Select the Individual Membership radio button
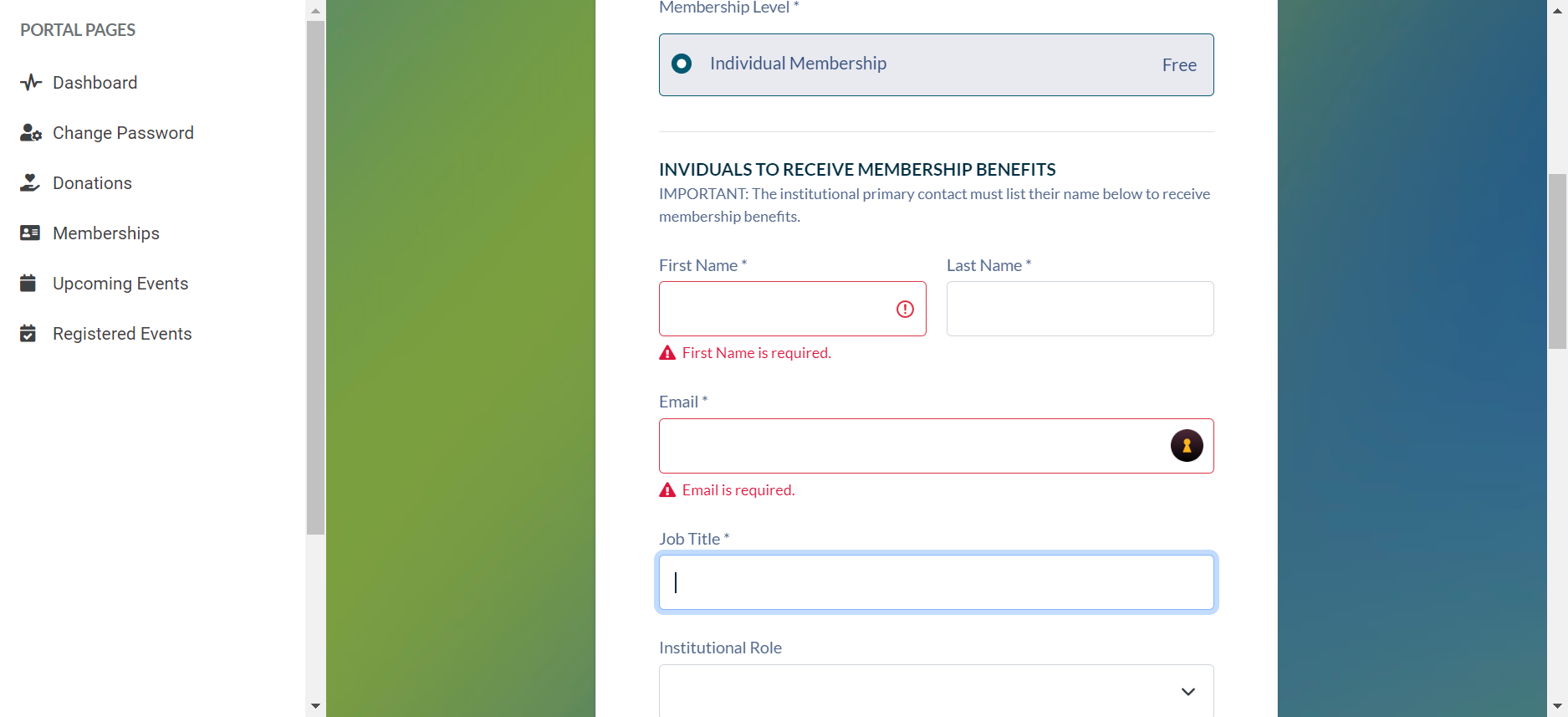This screenshot has width=1568, height=717. coord(682,64)
